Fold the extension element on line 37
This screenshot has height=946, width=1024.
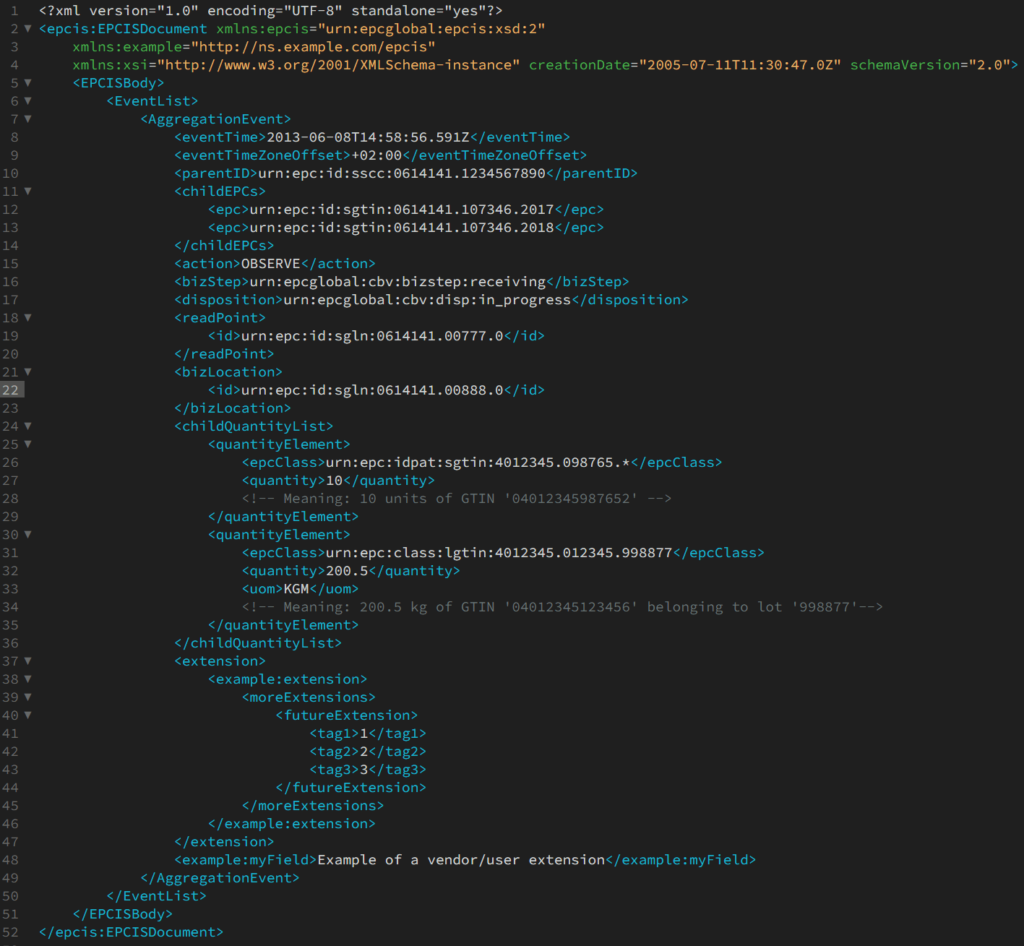pyautogui.click(x=28, y=661)
